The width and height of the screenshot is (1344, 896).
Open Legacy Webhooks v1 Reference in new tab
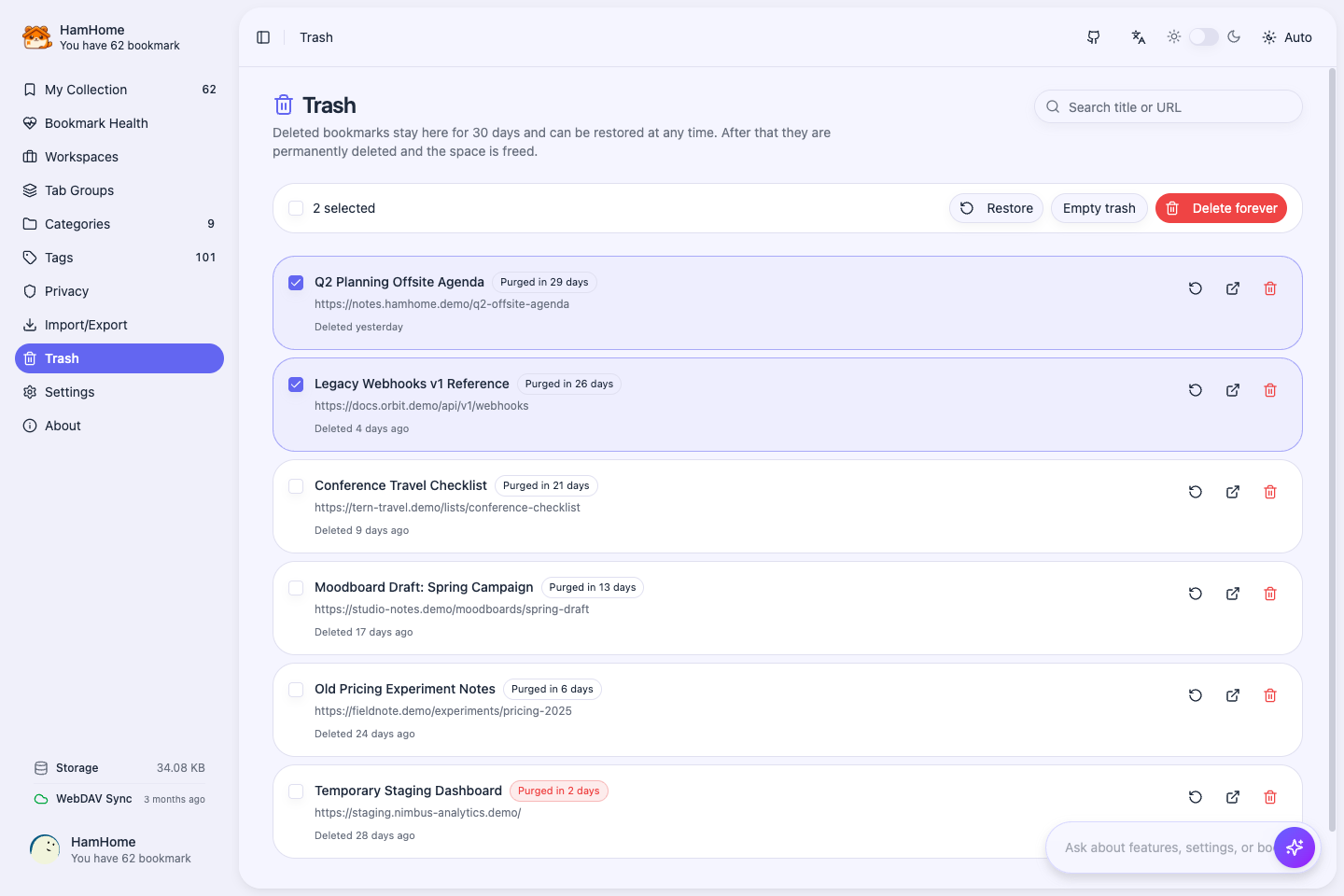[x=1233, y=390]
